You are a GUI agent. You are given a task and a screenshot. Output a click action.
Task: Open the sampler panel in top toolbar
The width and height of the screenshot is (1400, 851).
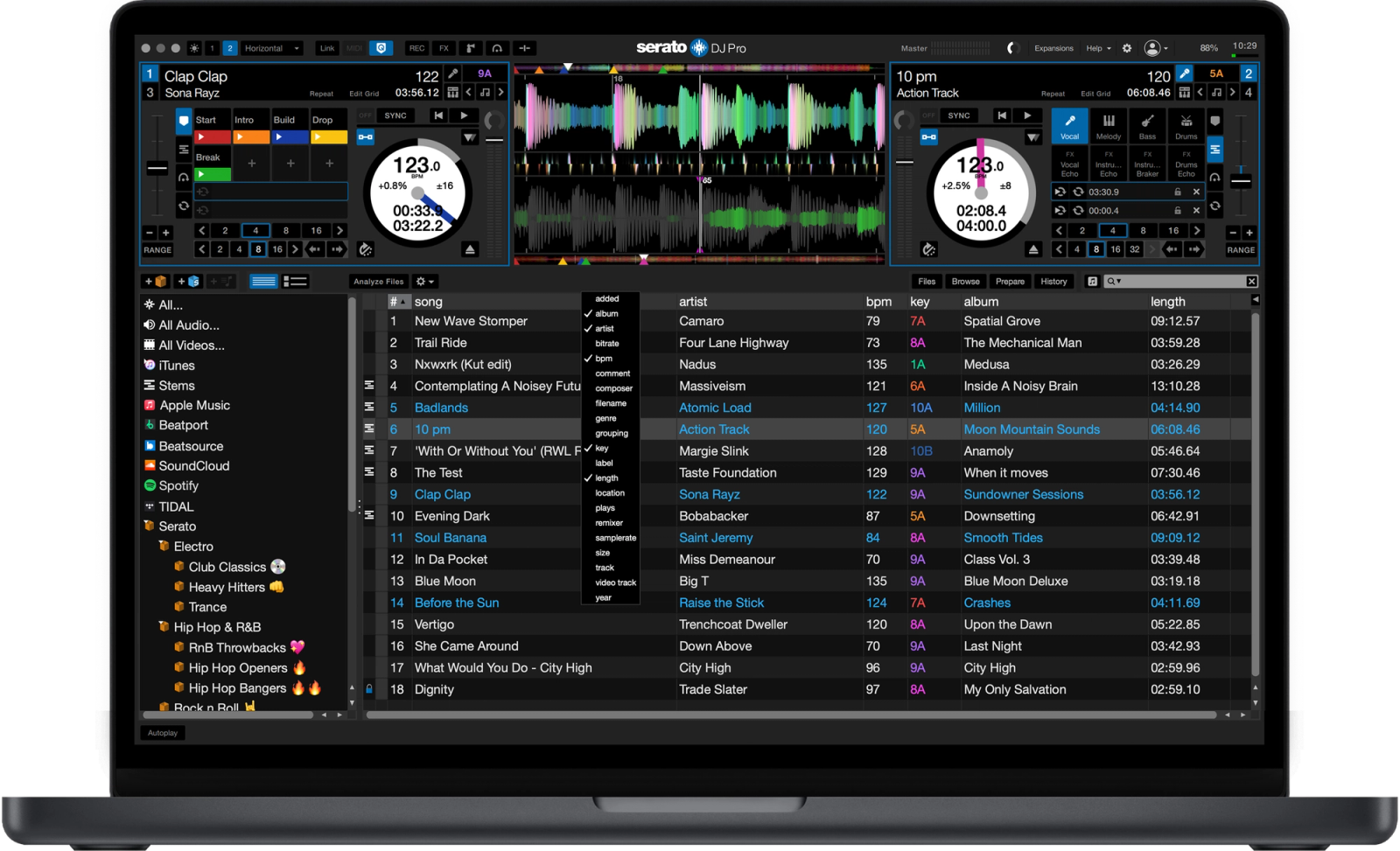click(x=471, y=48)
